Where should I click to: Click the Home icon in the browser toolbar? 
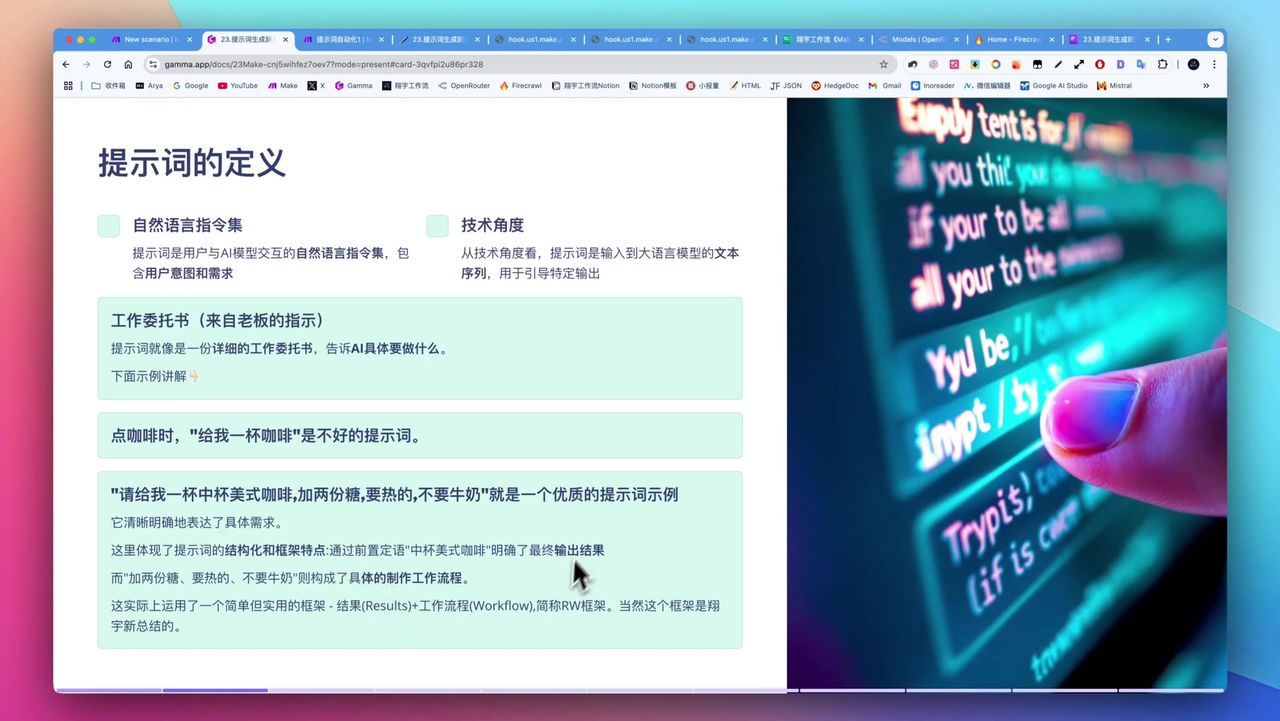(128, 64)
